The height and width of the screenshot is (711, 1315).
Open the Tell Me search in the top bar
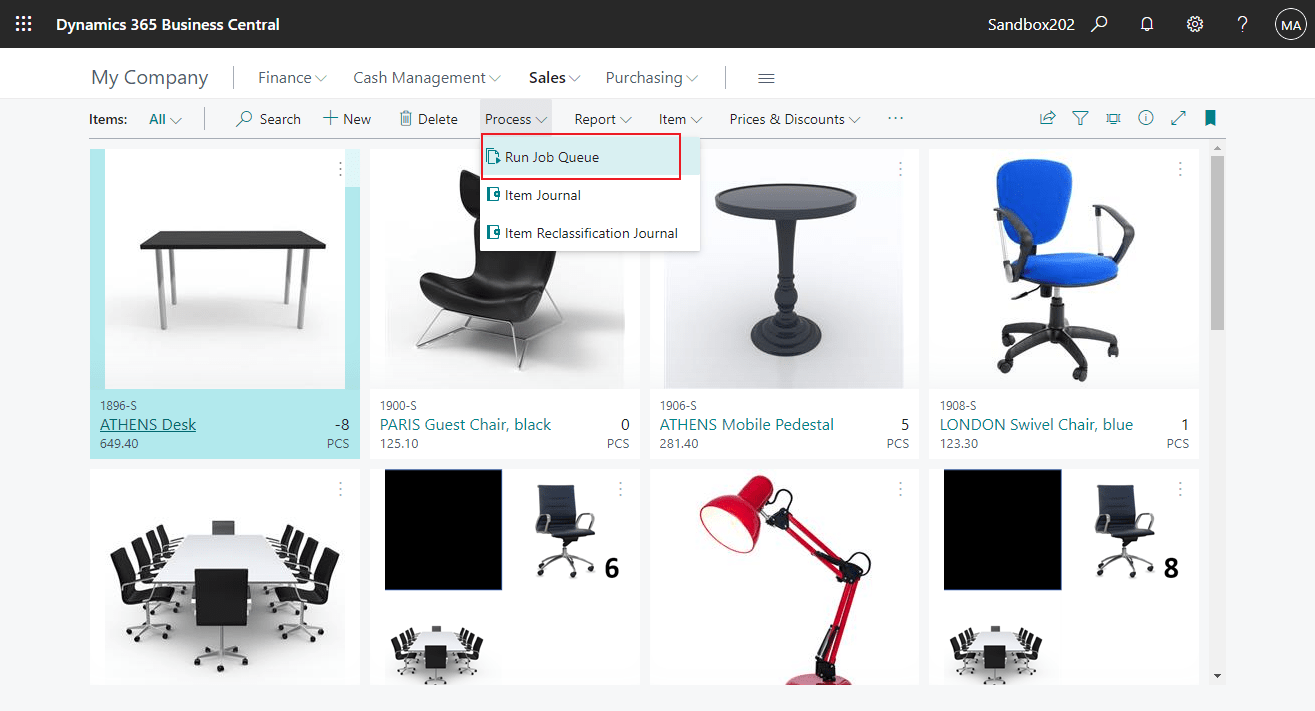[1099, 23]
